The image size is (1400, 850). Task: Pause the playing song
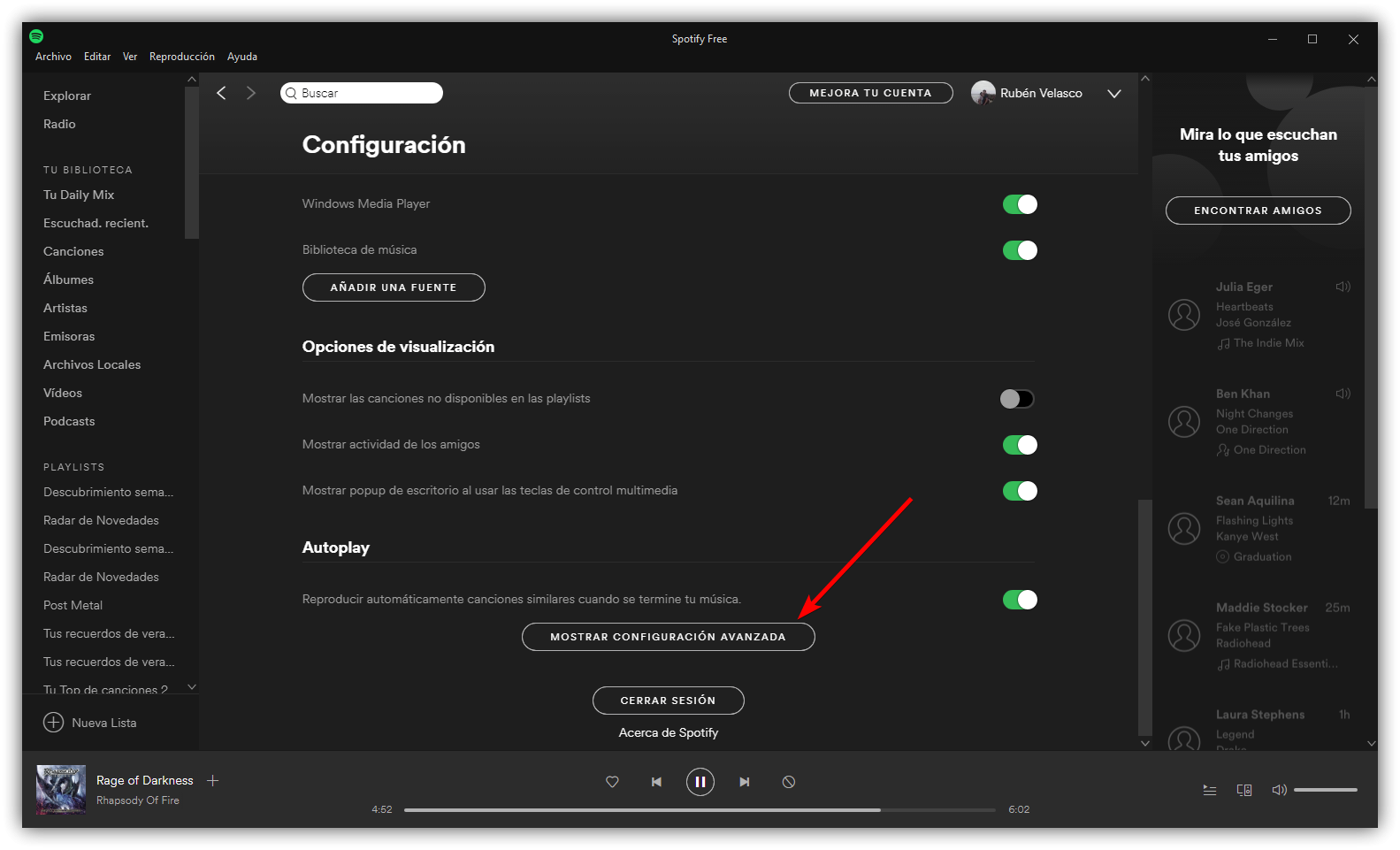(700, 782)
